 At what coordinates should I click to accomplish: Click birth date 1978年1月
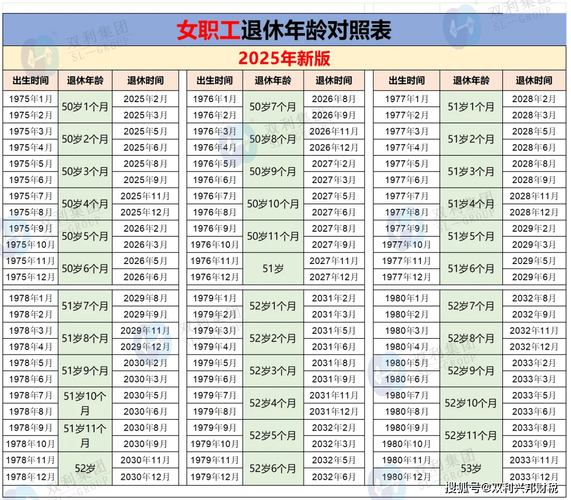pos(31,298)
